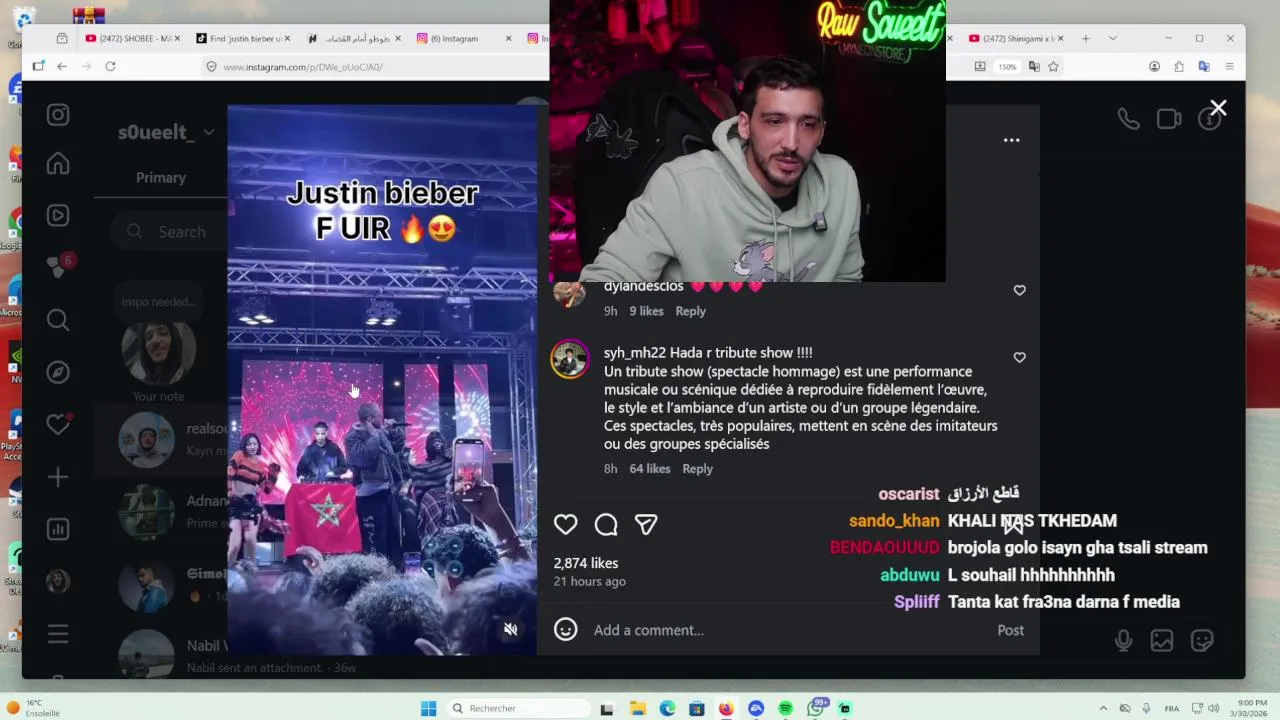Switch to the (6) Instagram tab
The image size is (1280, 720).
click(464, 38)
